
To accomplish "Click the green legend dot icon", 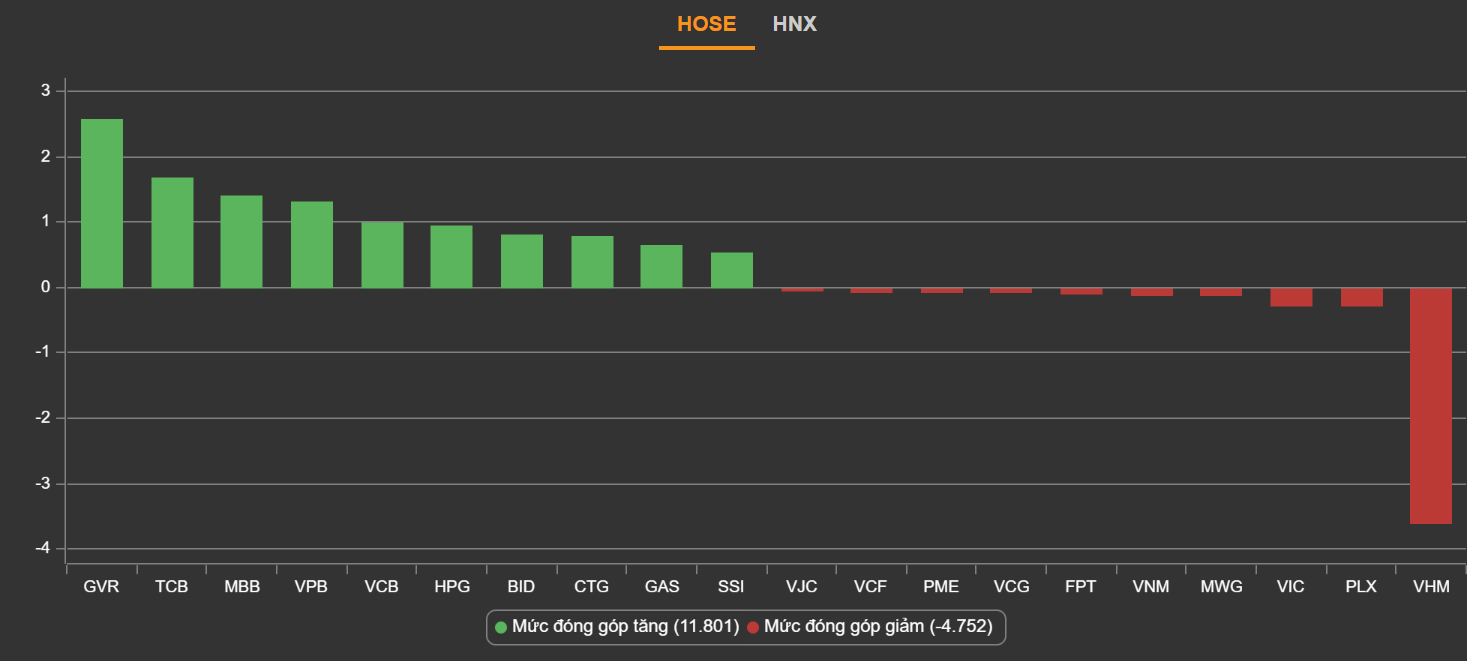I will [x=501, y=628].
